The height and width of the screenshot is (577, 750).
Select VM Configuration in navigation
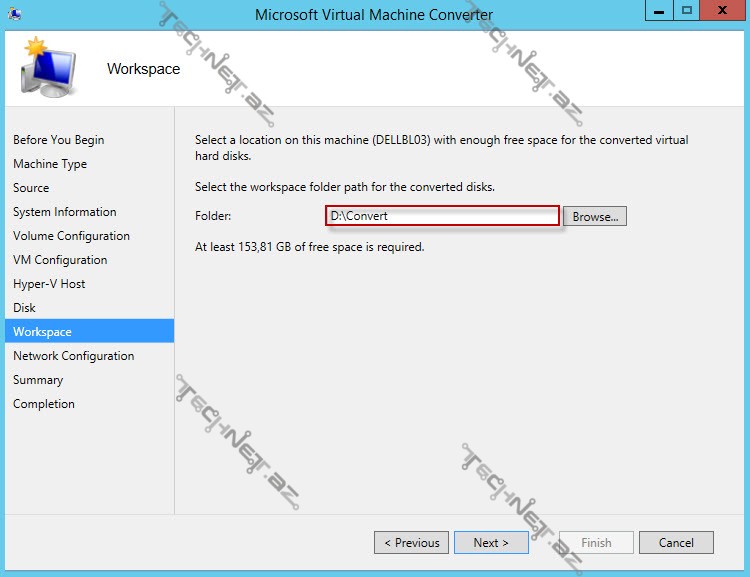60,260
